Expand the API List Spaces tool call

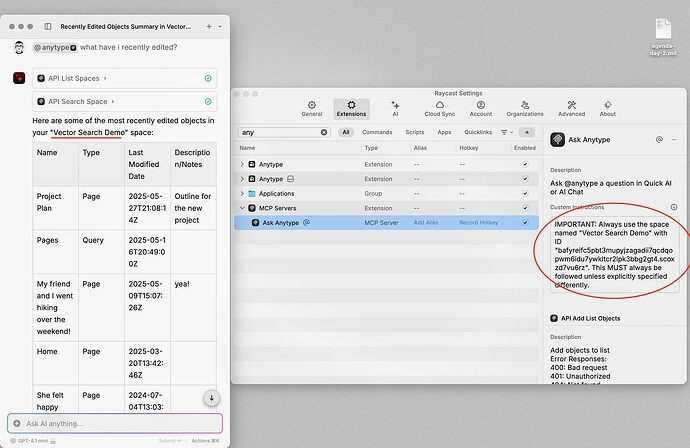point(125,78)
